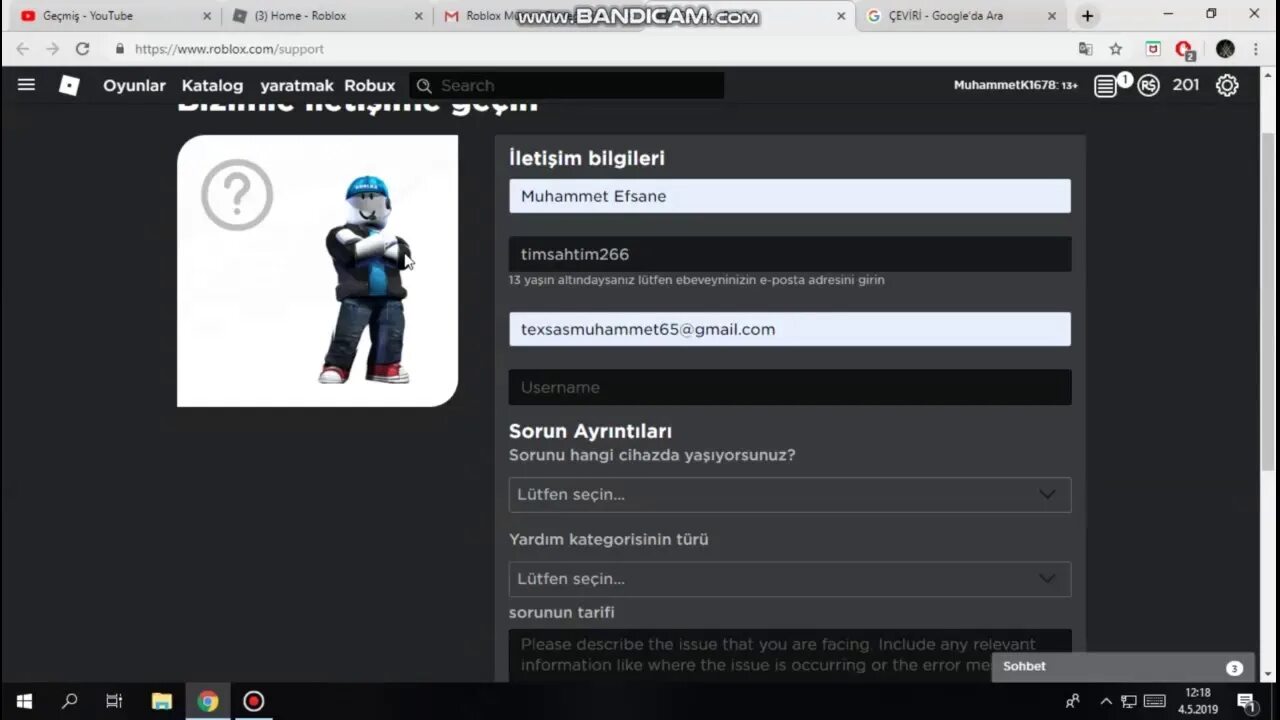This screenshot has height=720, width=1280.
Task: Click the empty Username field
Action: click(789, 387)
